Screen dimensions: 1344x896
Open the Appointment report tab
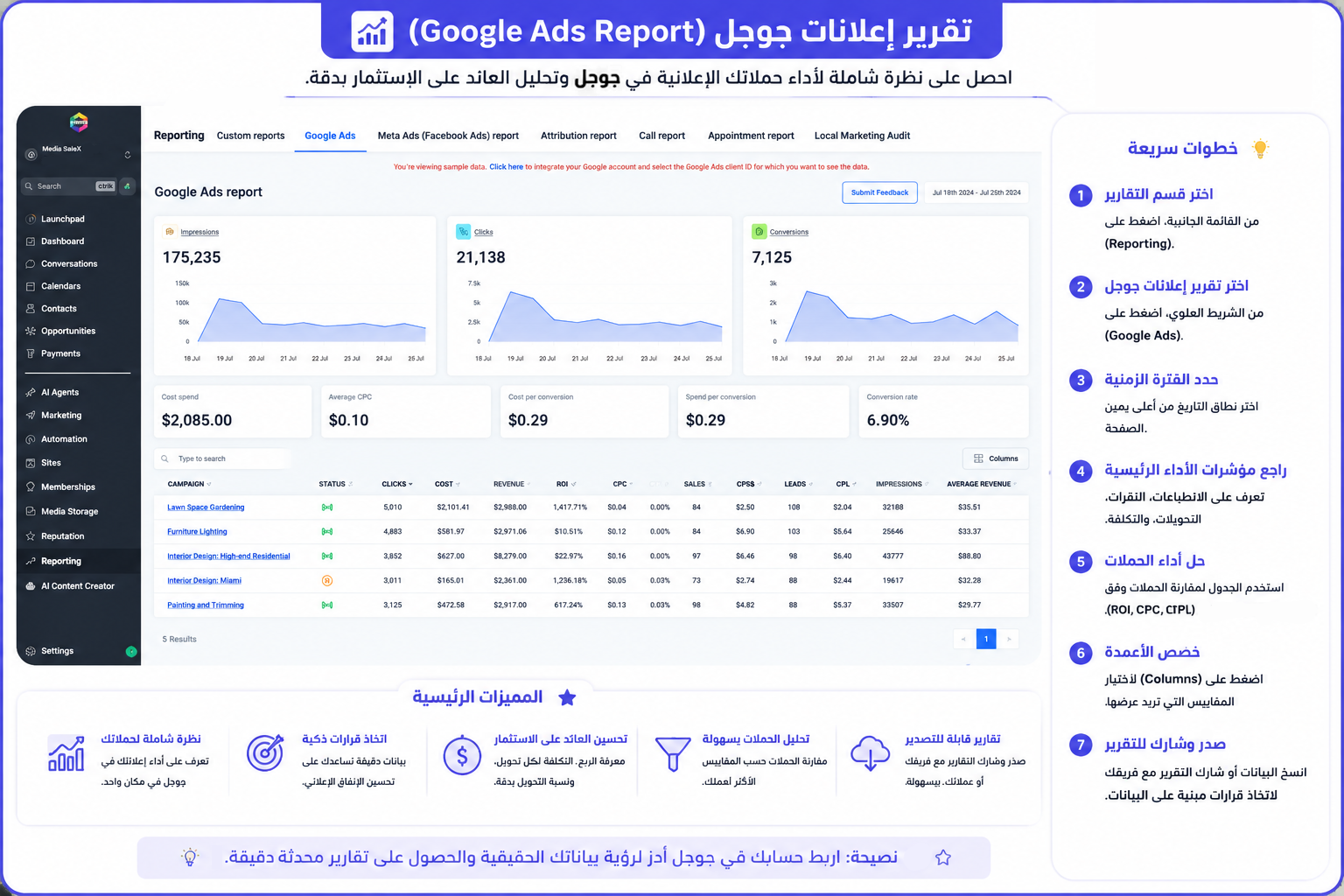(751, 136)
